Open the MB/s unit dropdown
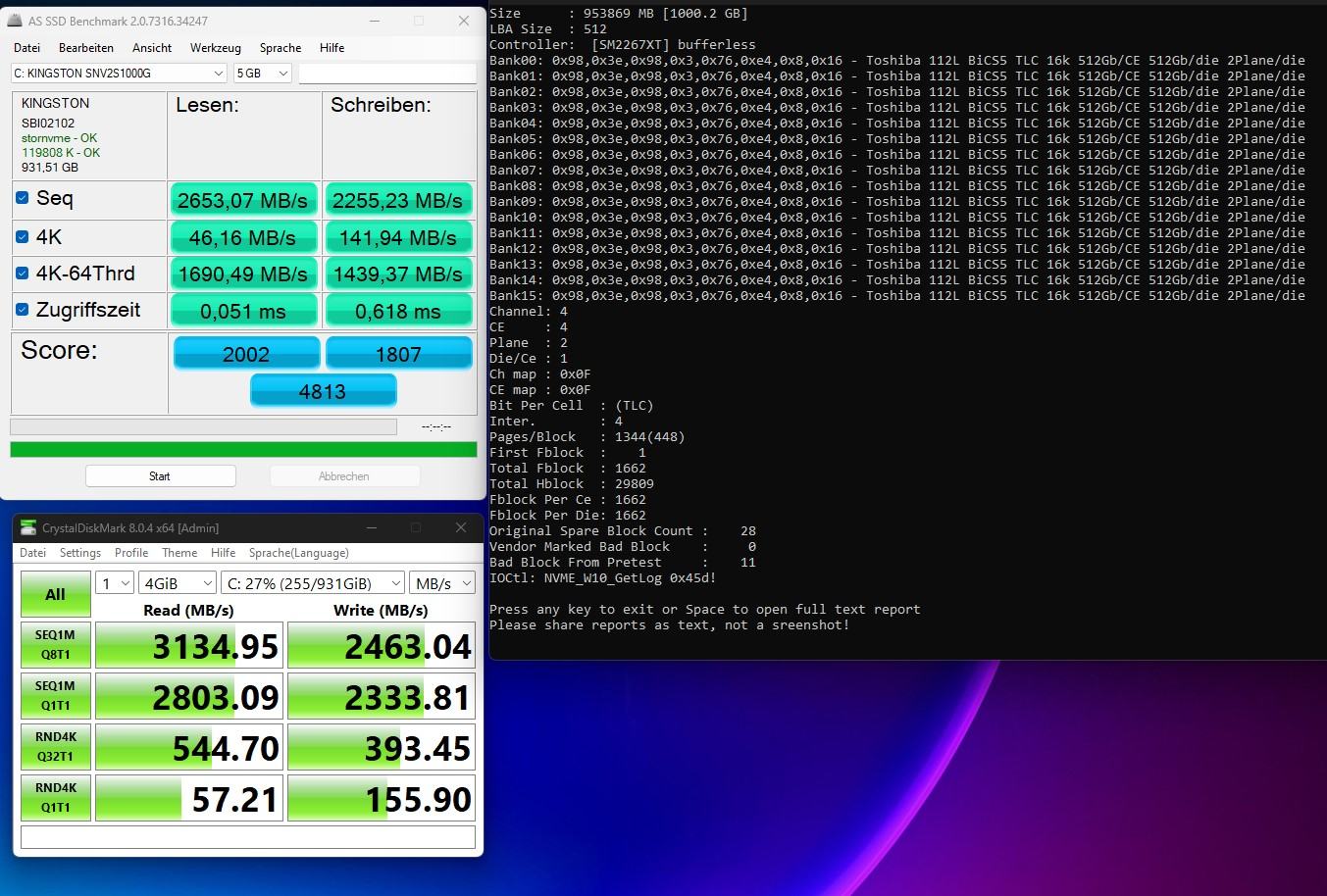Image resolution: width=1327 pixels, height=896 pixels. [x=442, y=583]
